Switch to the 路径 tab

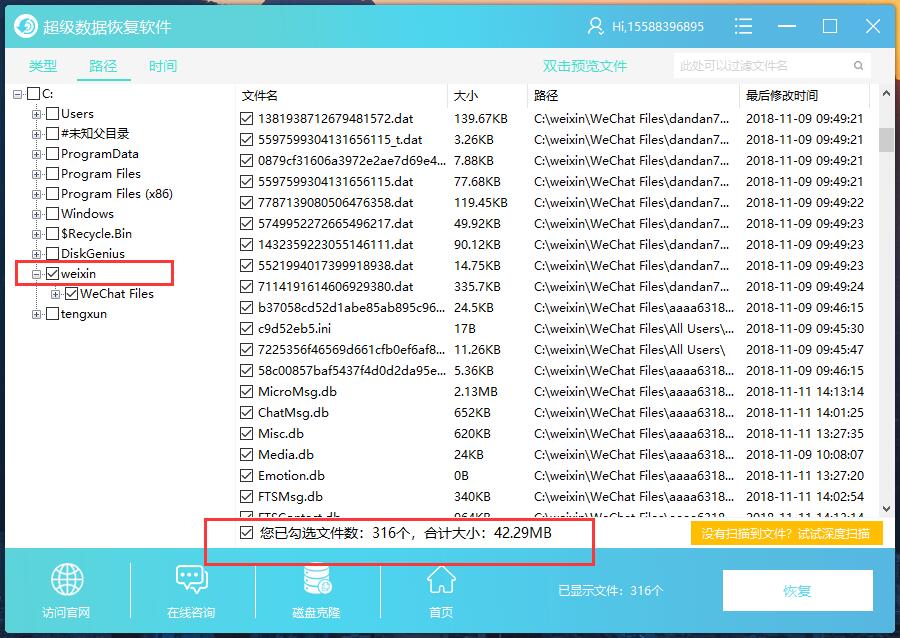(103, 66)
